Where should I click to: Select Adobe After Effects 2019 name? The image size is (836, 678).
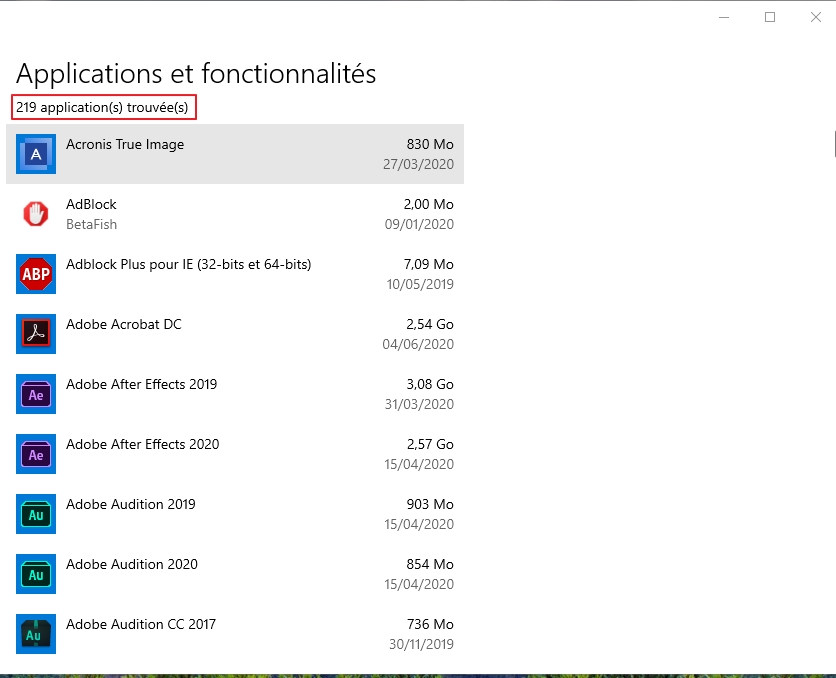[141, 384]
